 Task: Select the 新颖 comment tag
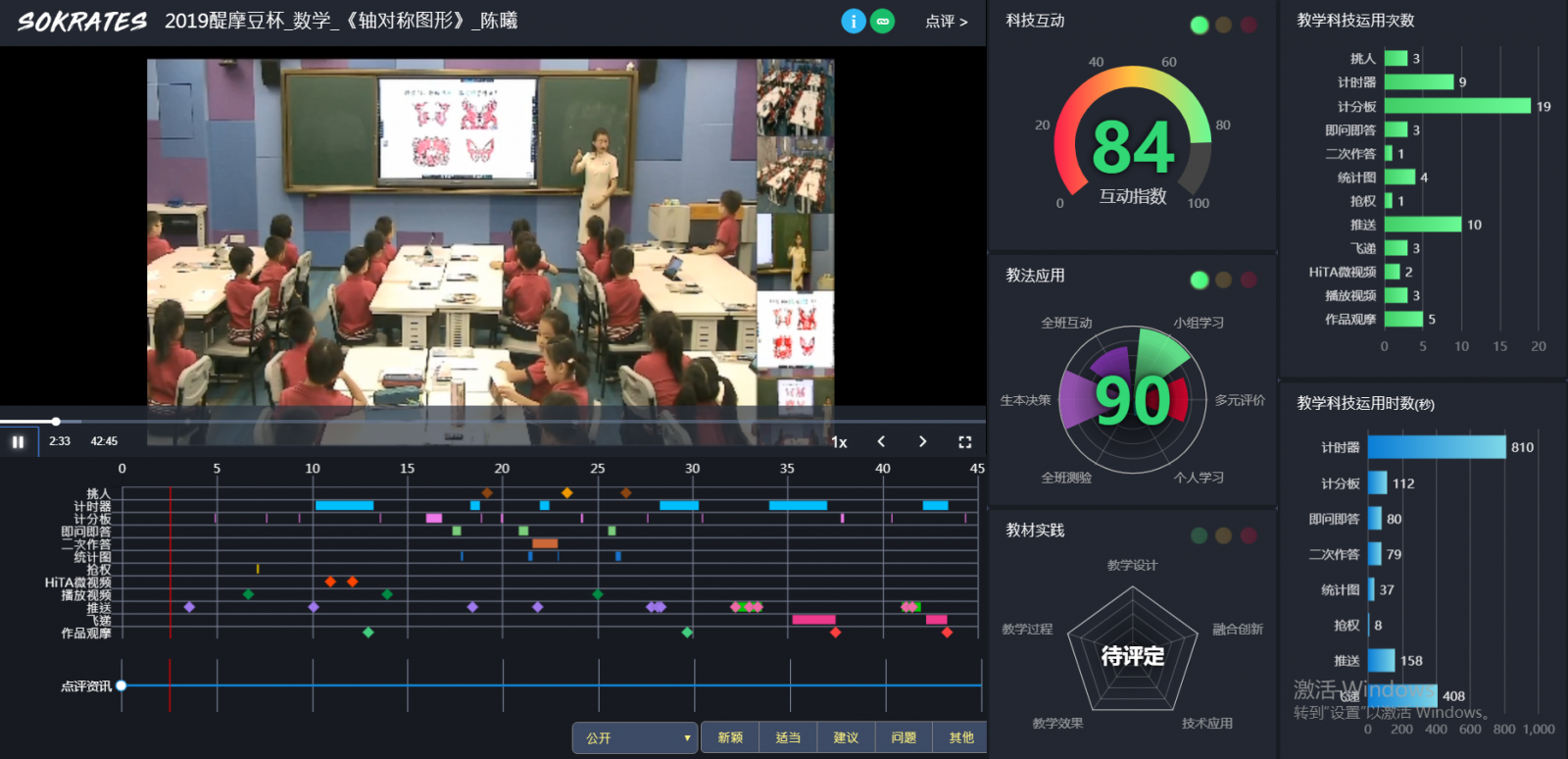point(730,737)
